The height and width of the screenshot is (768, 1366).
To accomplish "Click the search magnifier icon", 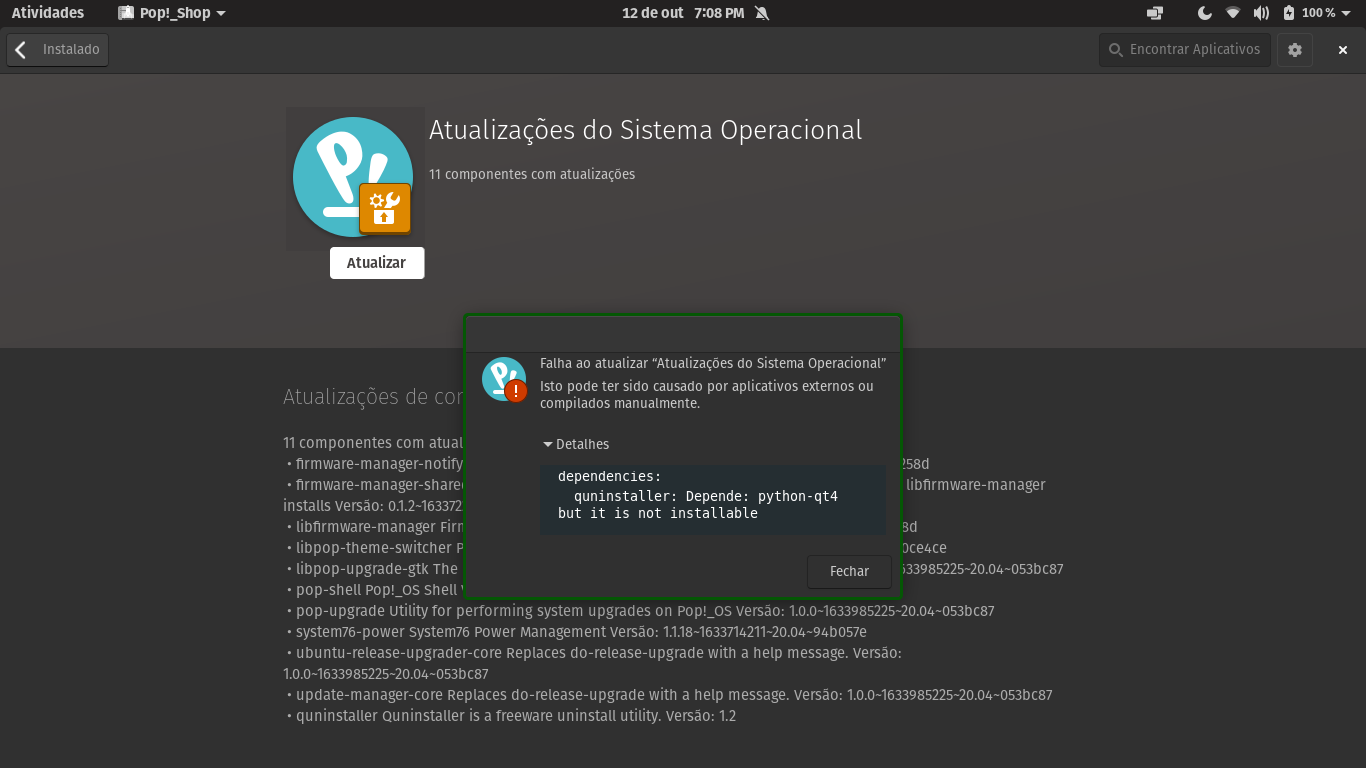I will coord(1116,49).
